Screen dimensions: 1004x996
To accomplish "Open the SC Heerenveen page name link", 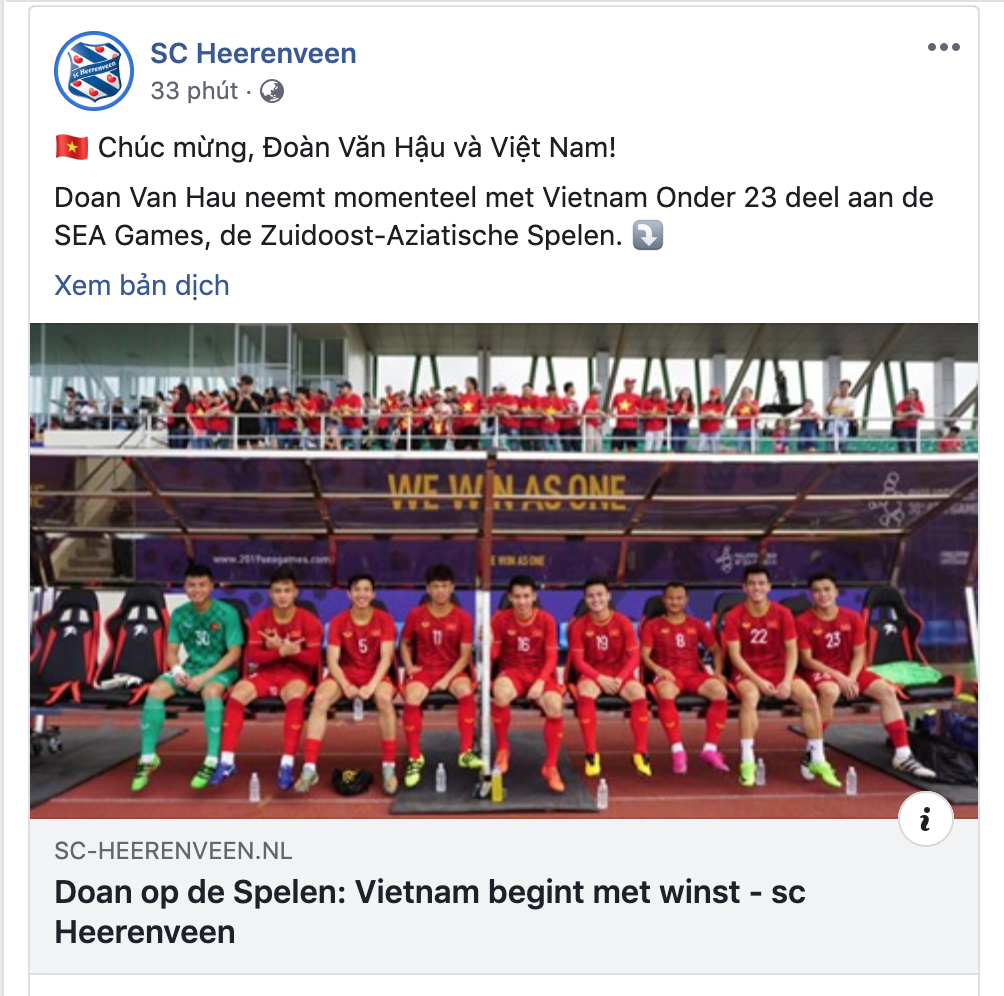I will tap(253, 53).
